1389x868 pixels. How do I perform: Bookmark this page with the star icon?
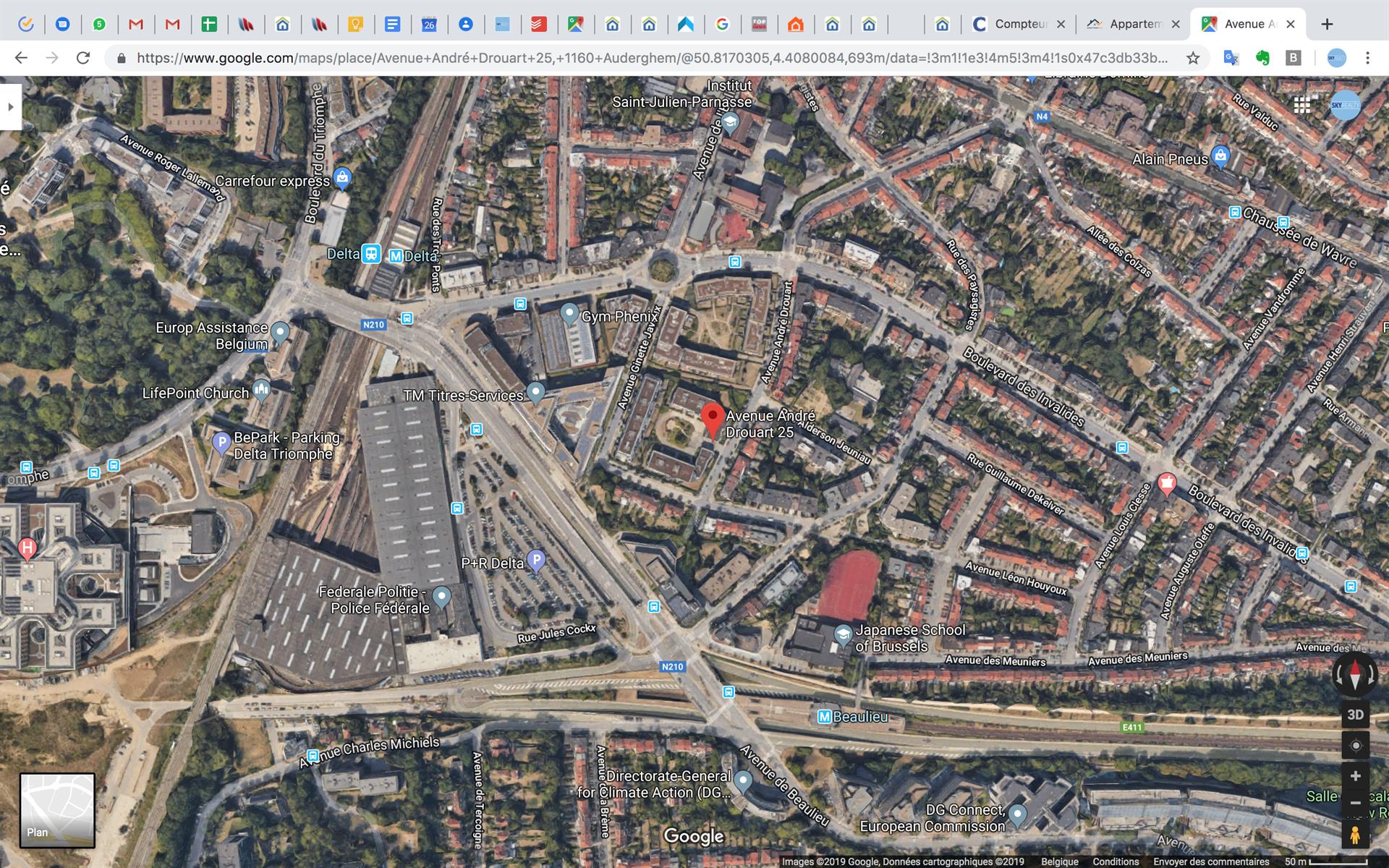(1193, 58)
